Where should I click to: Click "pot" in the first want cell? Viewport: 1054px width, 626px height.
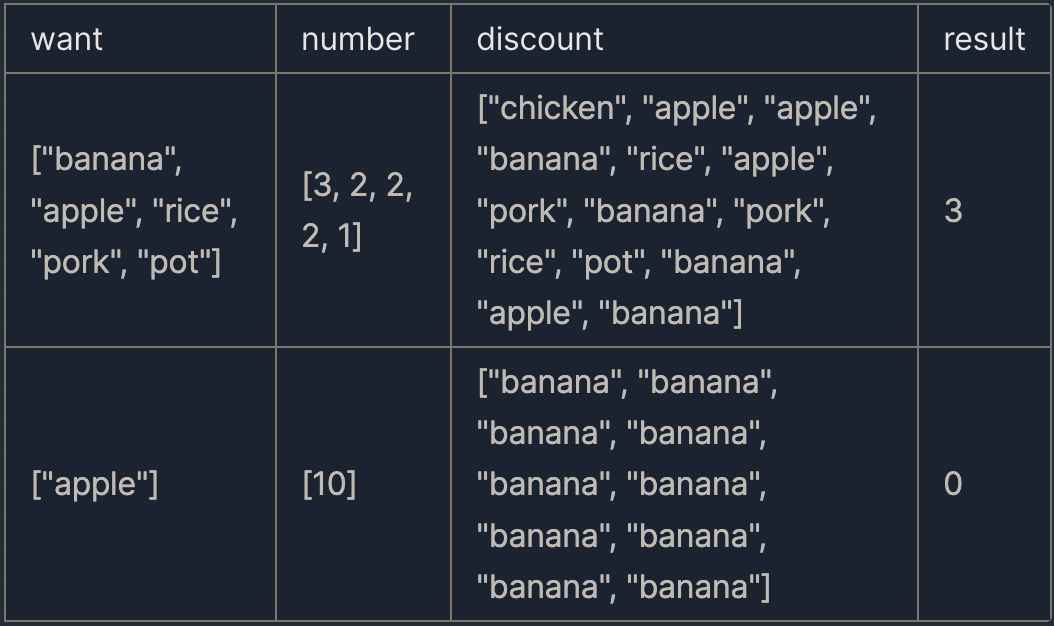[x=173, y=262]
